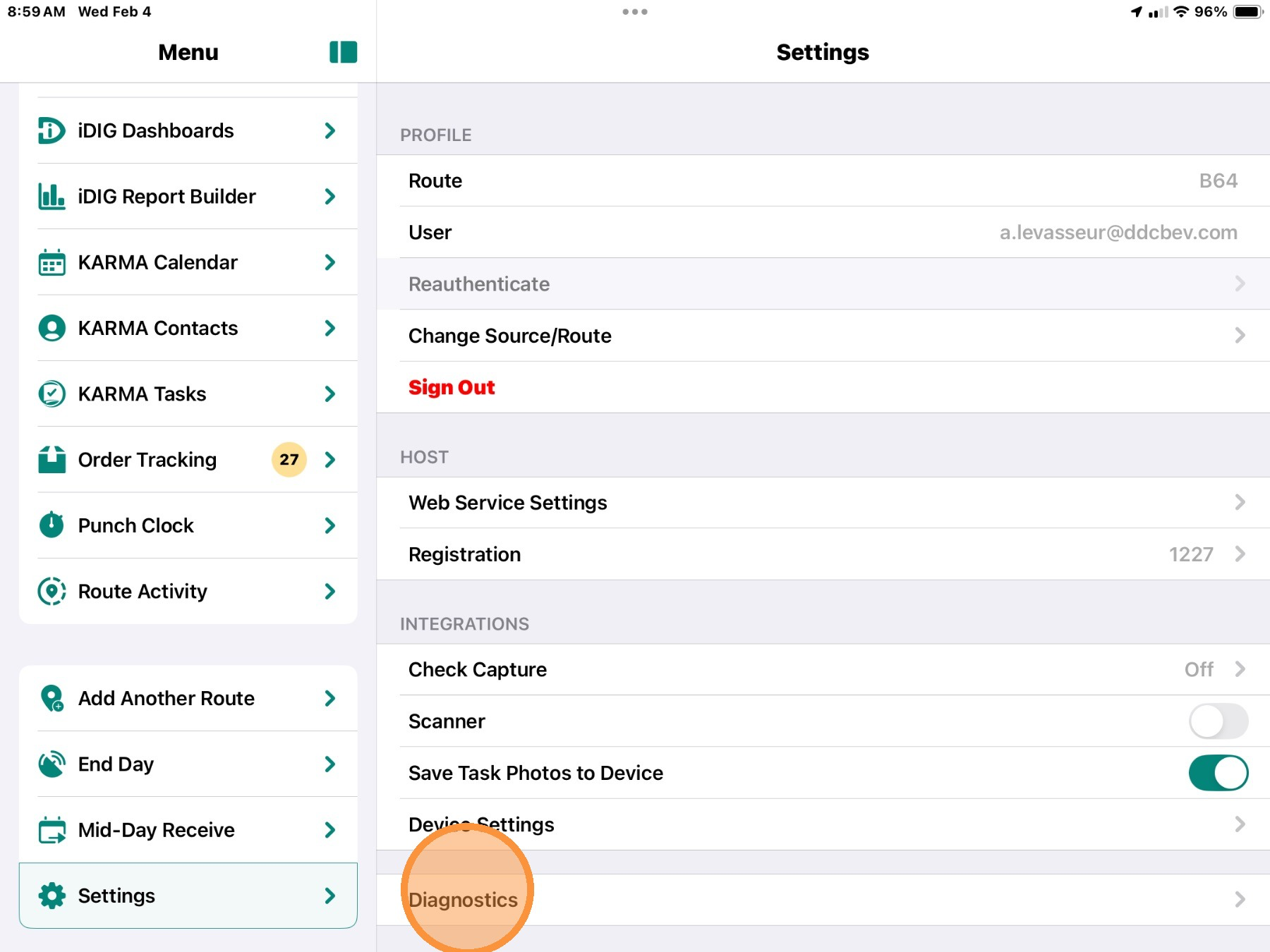Select KARMA Contacts menu item

click(x=188, y=328)
